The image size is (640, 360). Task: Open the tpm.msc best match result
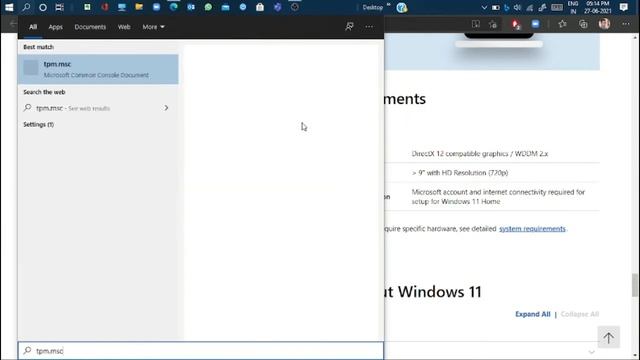[98, 69]
